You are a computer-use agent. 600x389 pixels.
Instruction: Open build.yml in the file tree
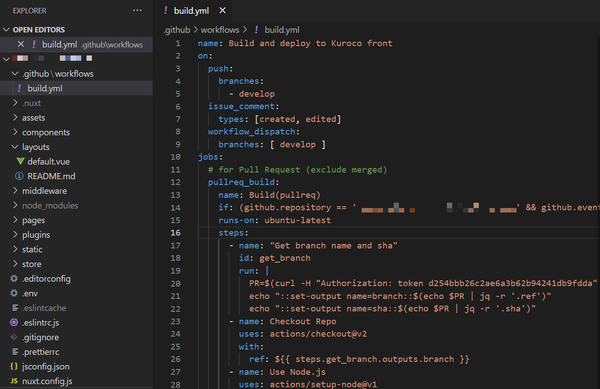point(45,88)
